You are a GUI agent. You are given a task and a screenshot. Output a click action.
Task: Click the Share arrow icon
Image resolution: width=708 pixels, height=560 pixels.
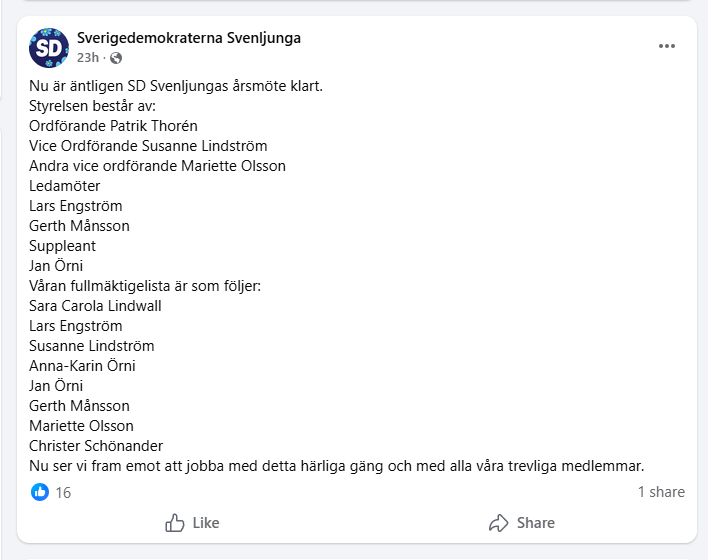coord(499,523)
